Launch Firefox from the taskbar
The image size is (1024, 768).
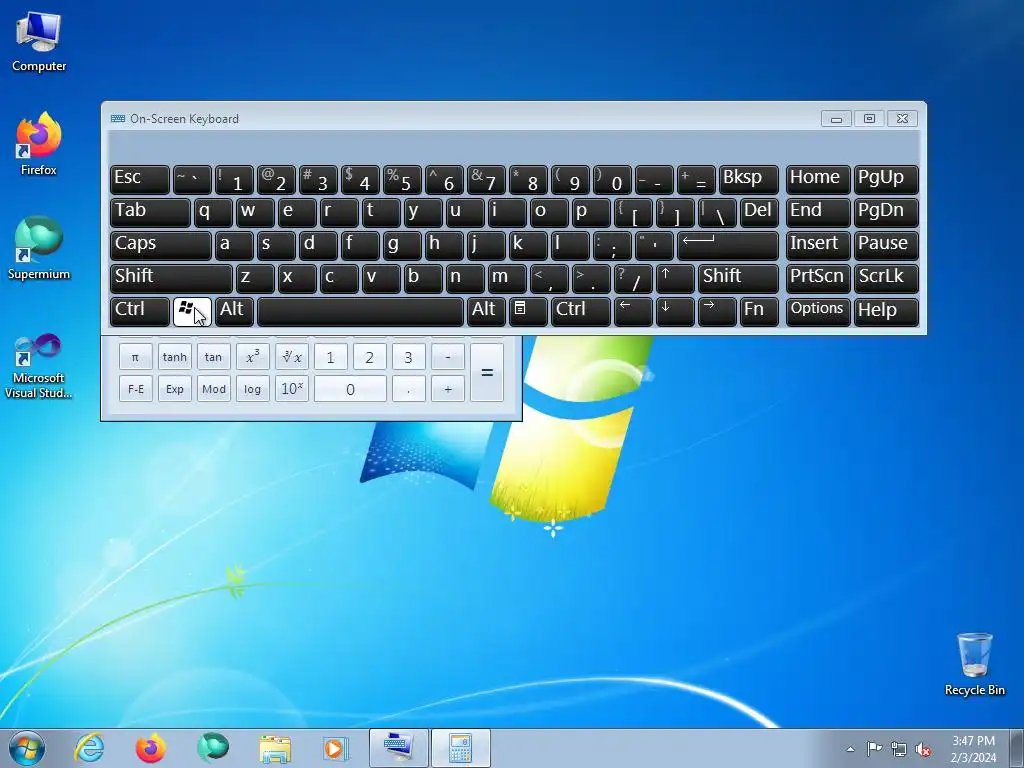151,748
